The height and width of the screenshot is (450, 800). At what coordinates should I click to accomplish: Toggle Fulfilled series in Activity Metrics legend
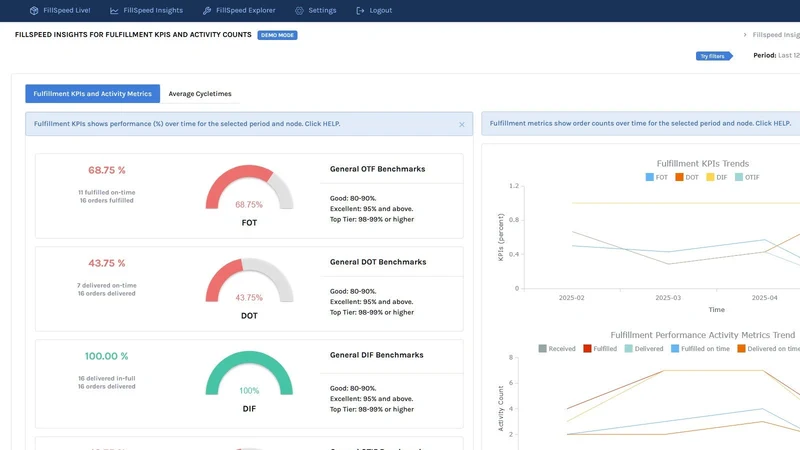point(600,348)
